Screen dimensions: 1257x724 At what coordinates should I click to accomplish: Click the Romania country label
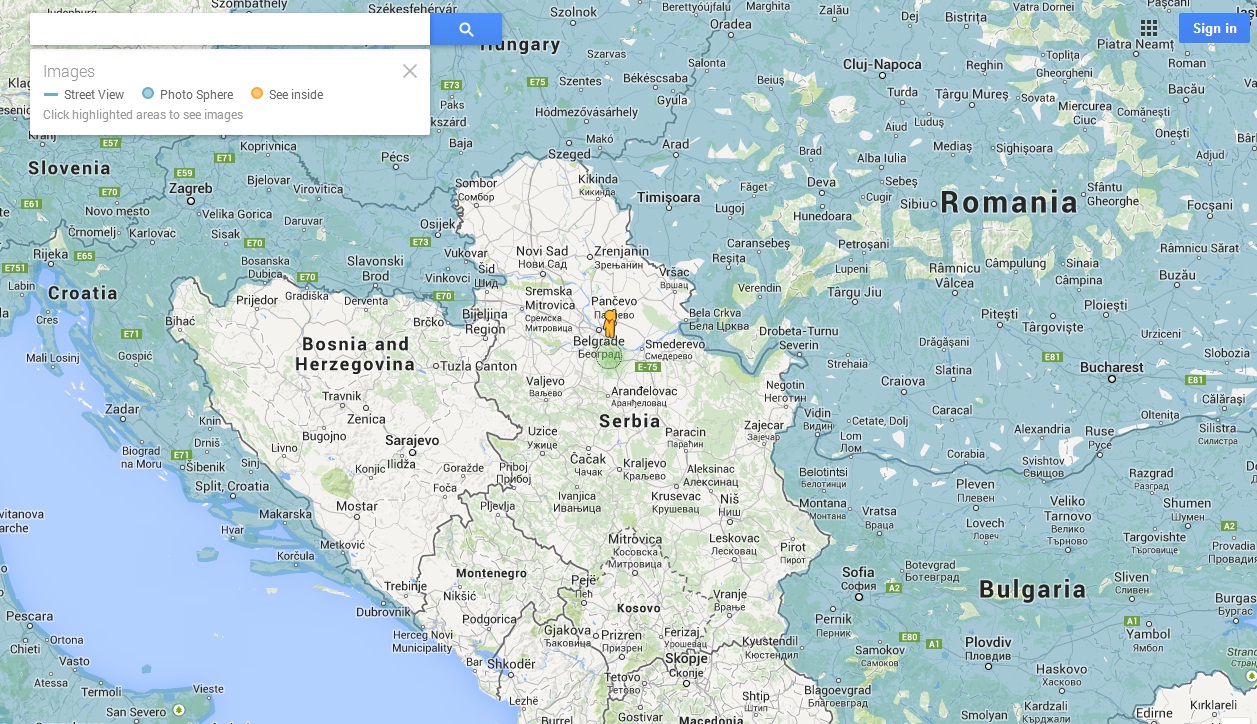(1008, 203)
